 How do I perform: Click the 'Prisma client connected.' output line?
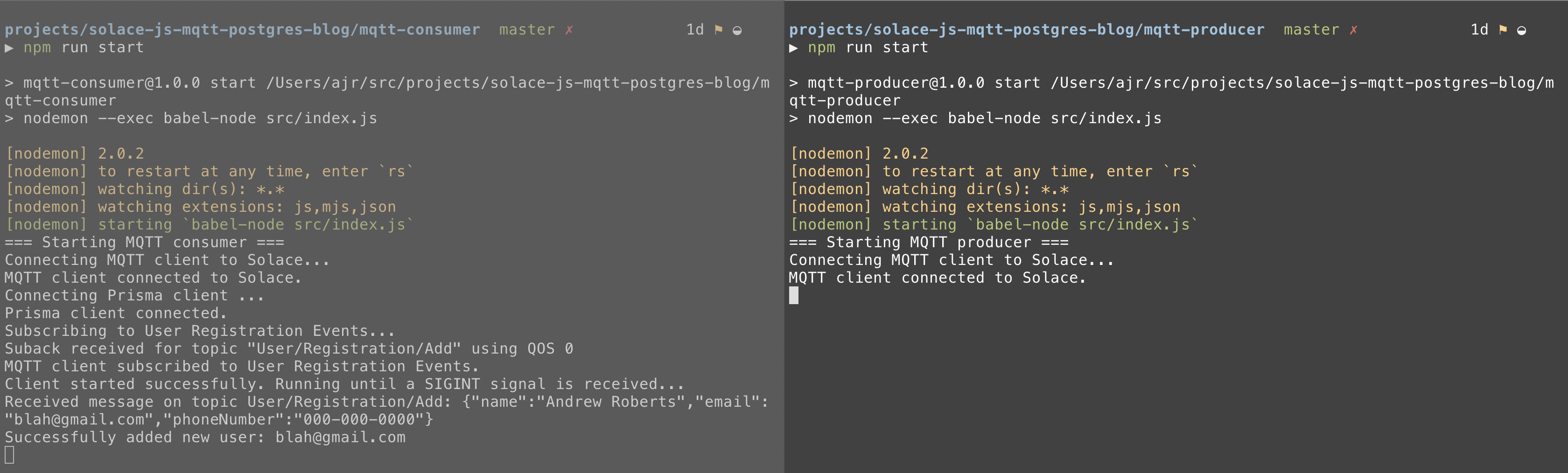(x=116, y=313)
